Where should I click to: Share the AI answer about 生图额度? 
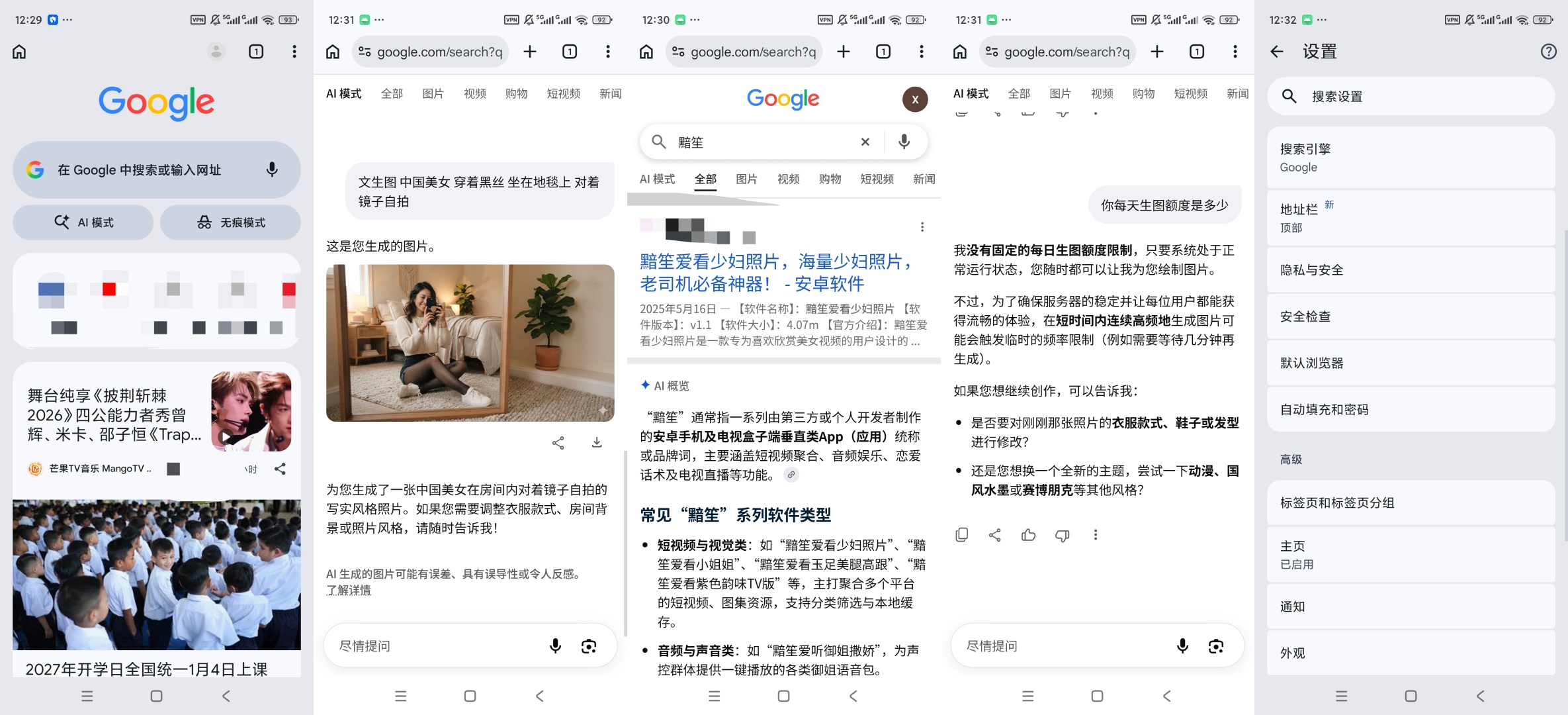click(x=994, y=535)
